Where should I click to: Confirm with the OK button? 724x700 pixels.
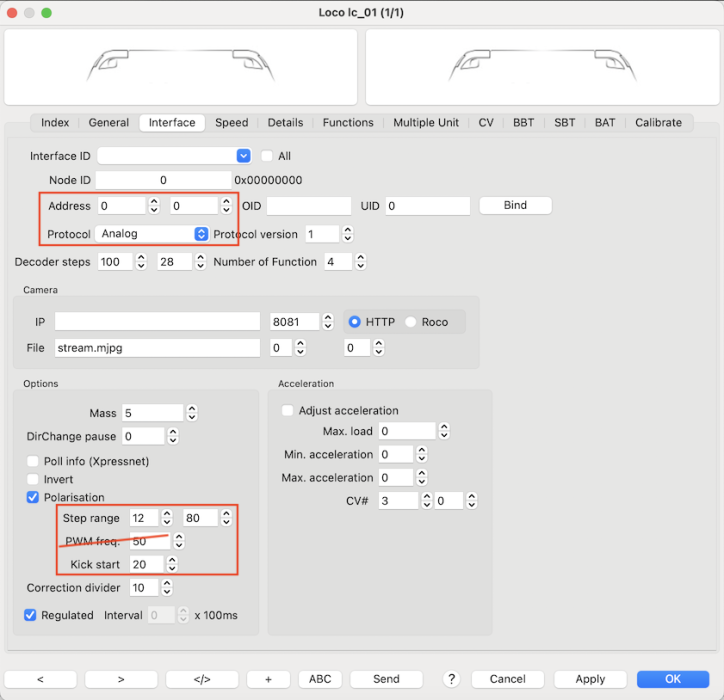pos(673,679)
